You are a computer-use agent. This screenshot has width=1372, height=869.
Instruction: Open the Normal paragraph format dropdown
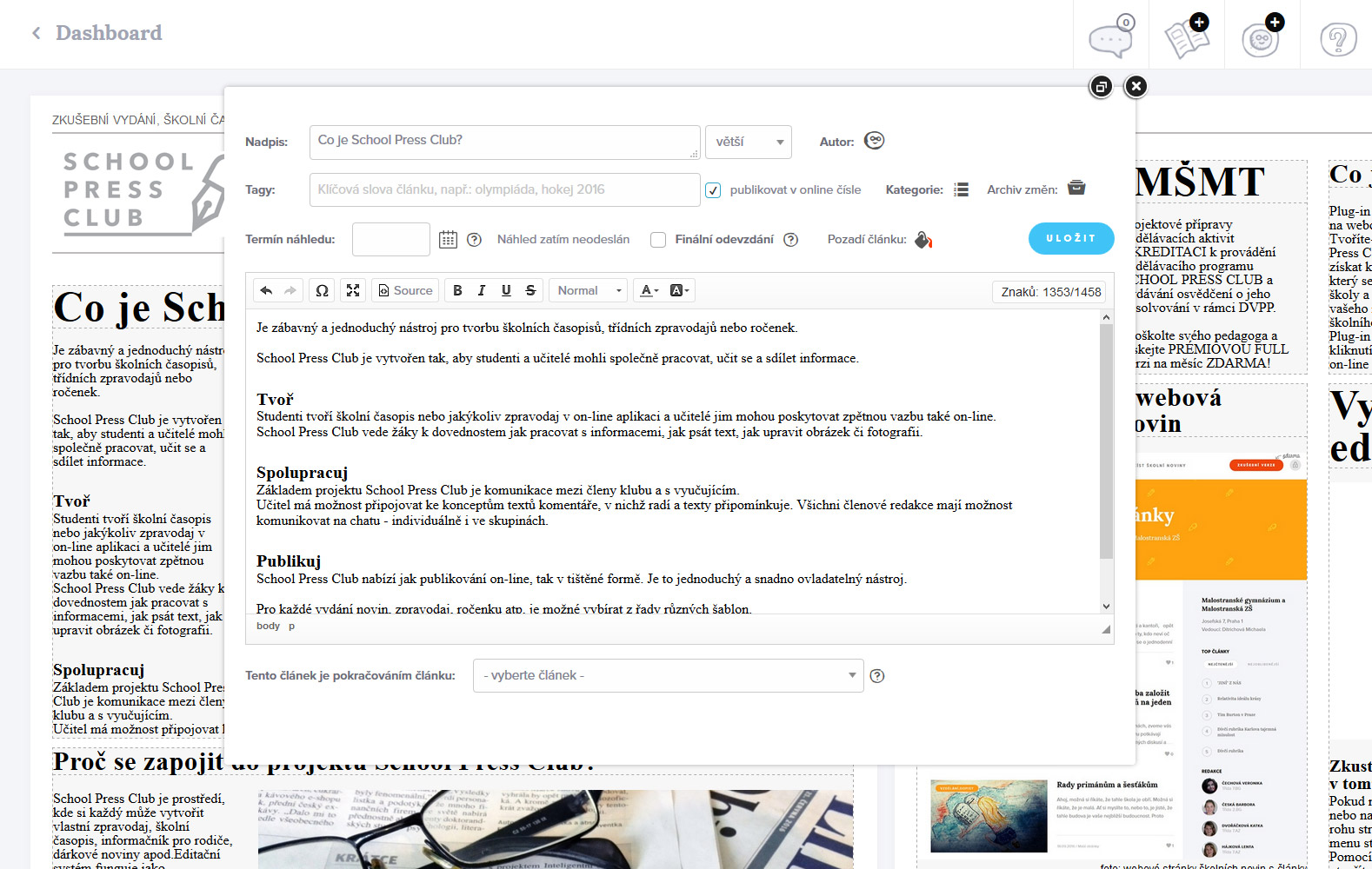click(x=589, y=290)
